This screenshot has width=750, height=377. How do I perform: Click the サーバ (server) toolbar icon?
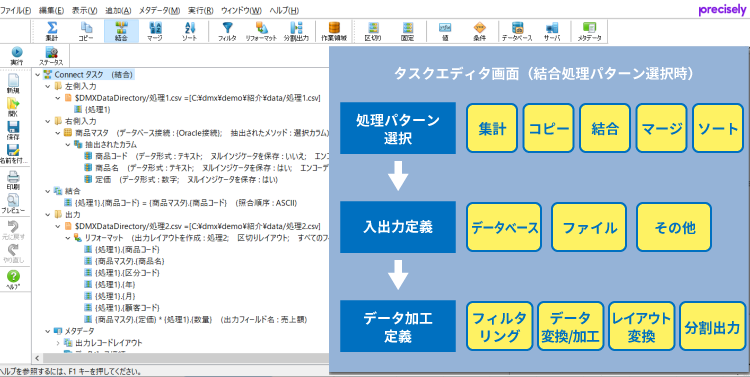(x=551, y=31)
